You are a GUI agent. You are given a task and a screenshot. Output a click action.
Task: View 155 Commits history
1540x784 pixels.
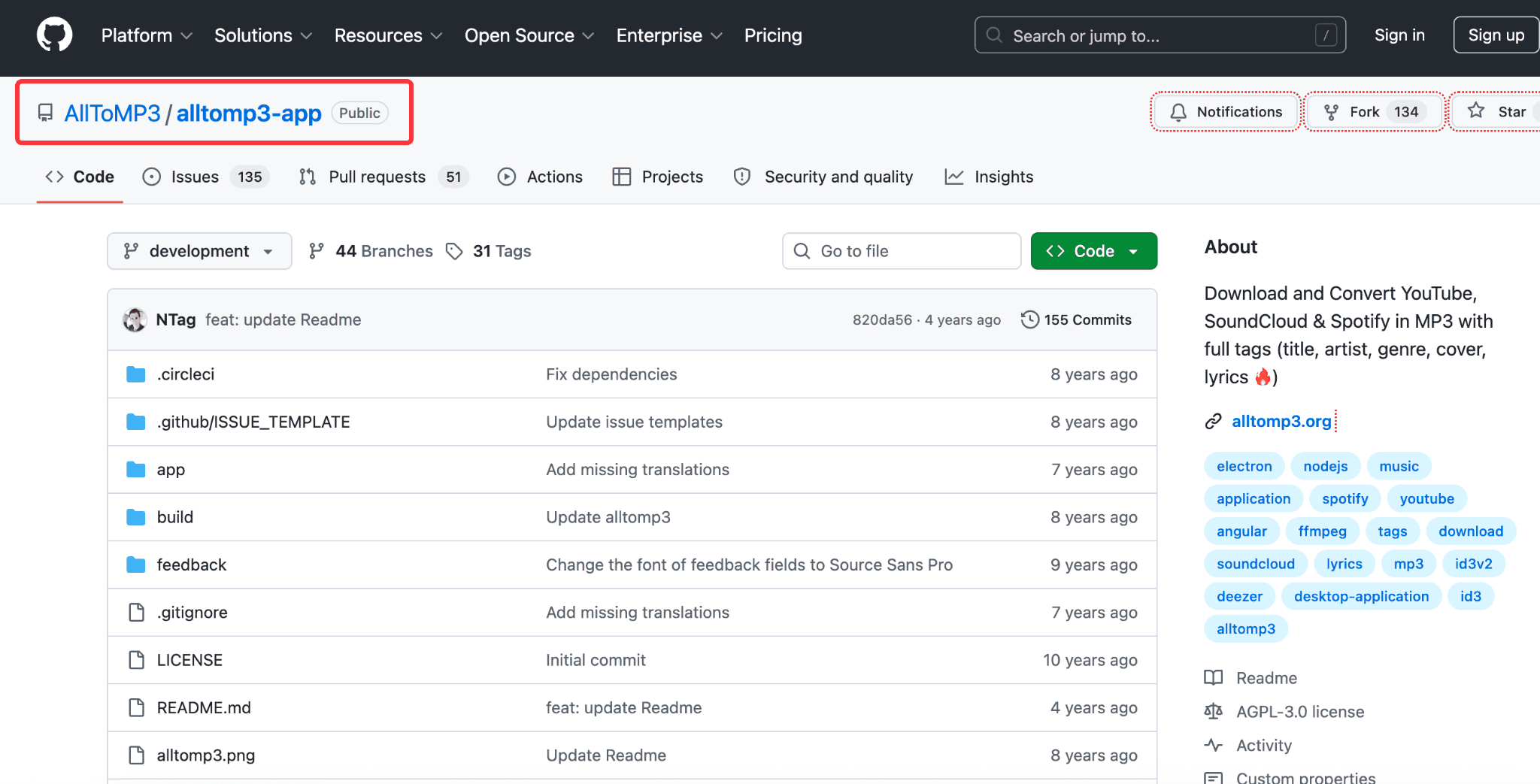pyautogui.click(x=1076, y=319)
